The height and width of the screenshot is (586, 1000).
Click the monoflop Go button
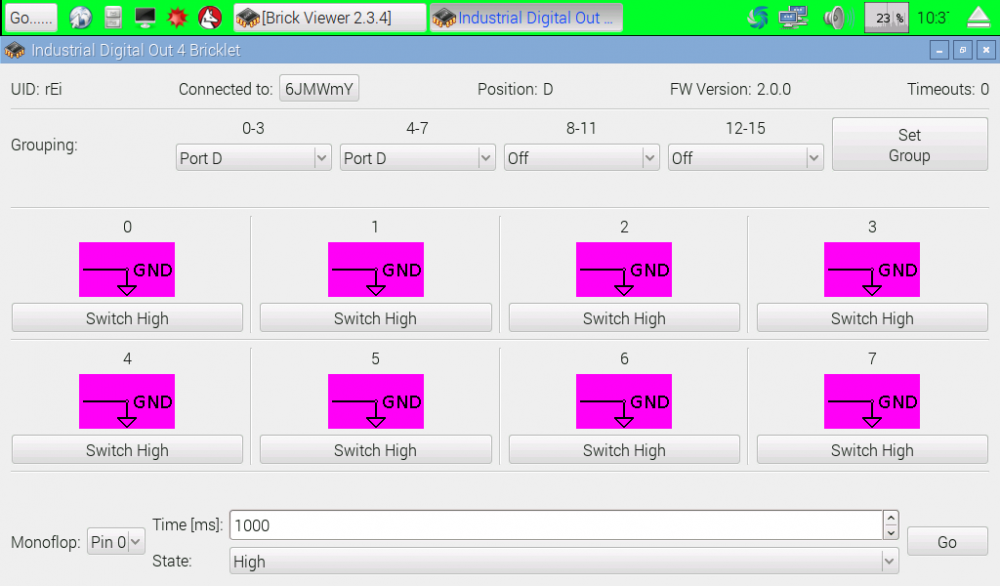tap(946, 542)
